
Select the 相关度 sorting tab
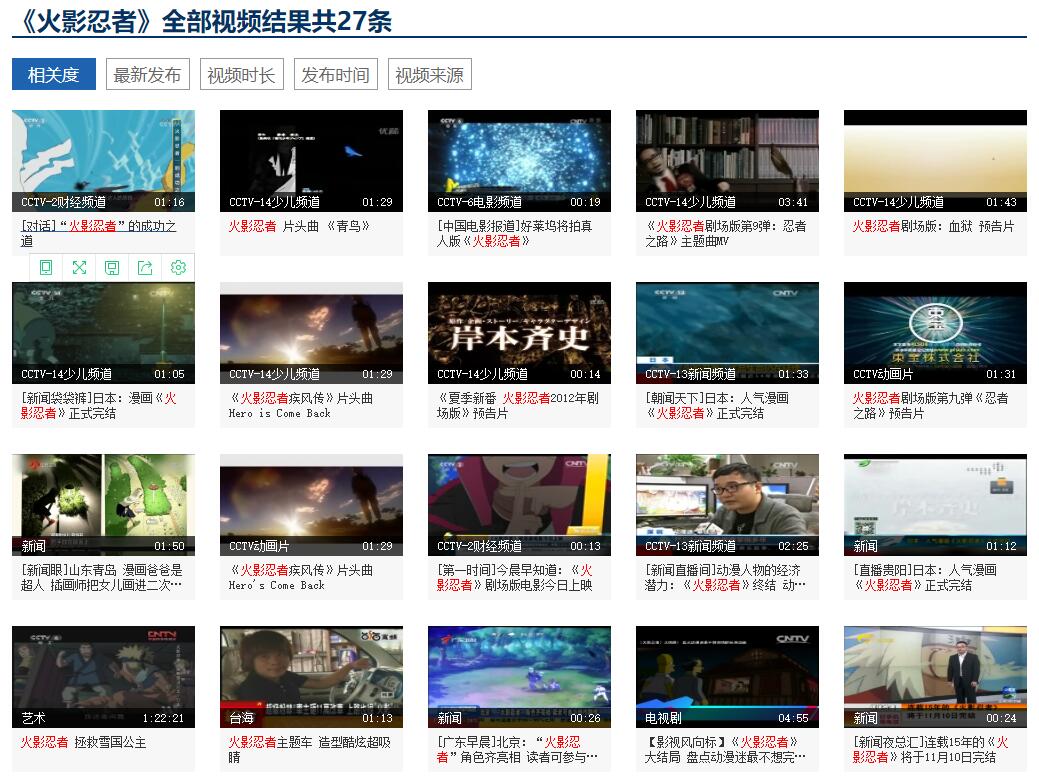pyautogui.click(x=53, y=74)
